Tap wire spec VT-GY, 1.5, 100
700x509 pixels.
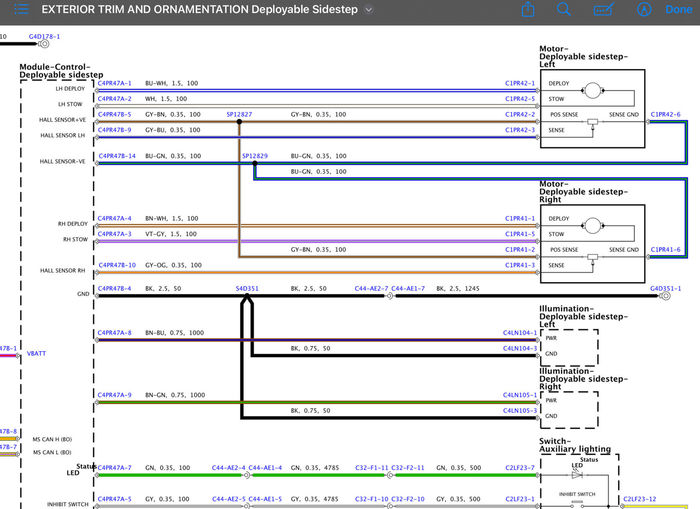click(171, 234)
